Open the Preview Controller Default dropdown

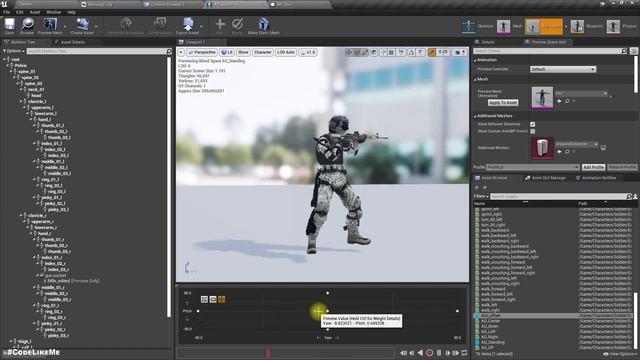click(x=563, y=69)
